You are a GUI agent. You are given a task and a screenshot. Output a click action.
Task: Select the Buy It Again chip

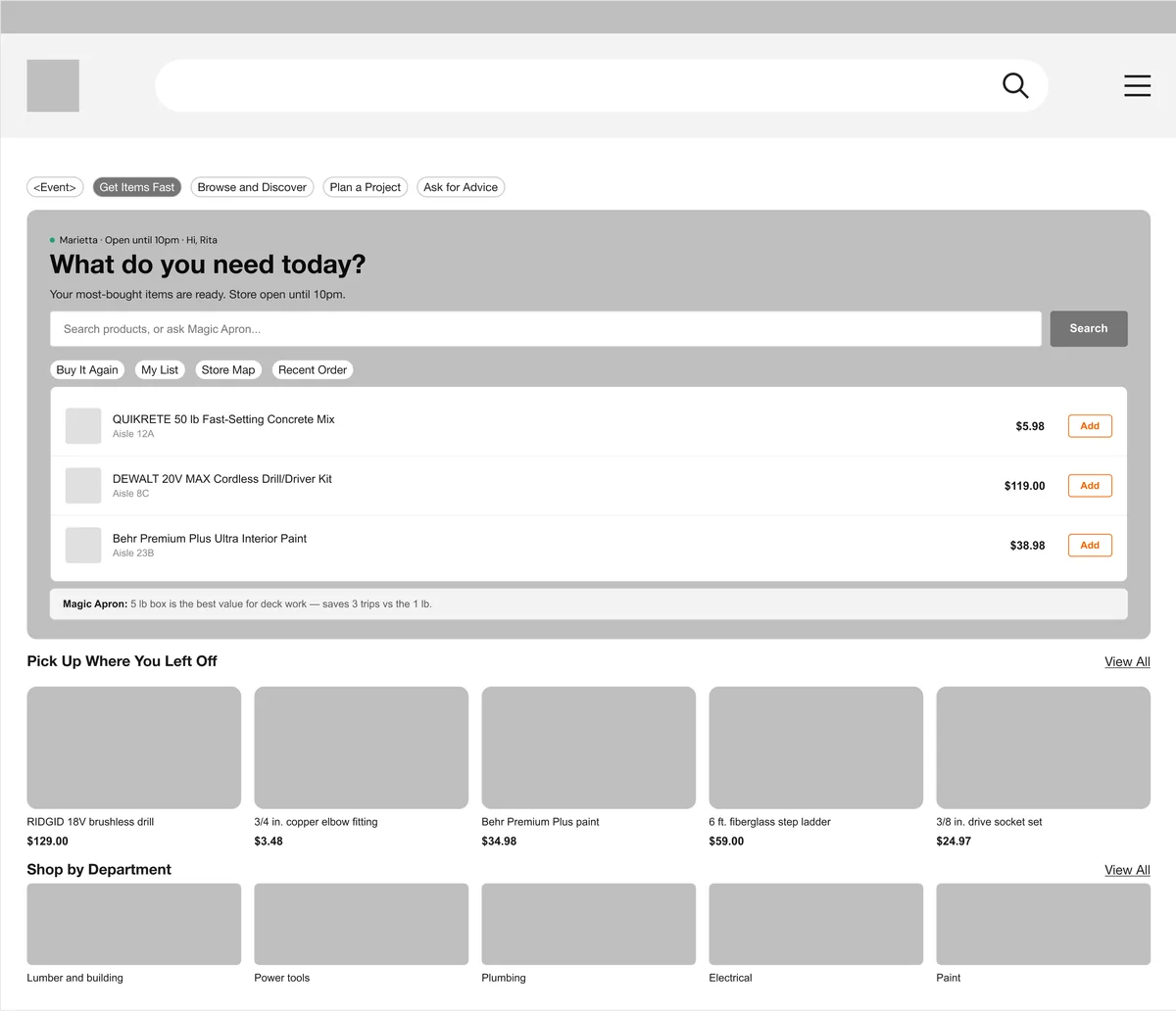pos(87,370)
